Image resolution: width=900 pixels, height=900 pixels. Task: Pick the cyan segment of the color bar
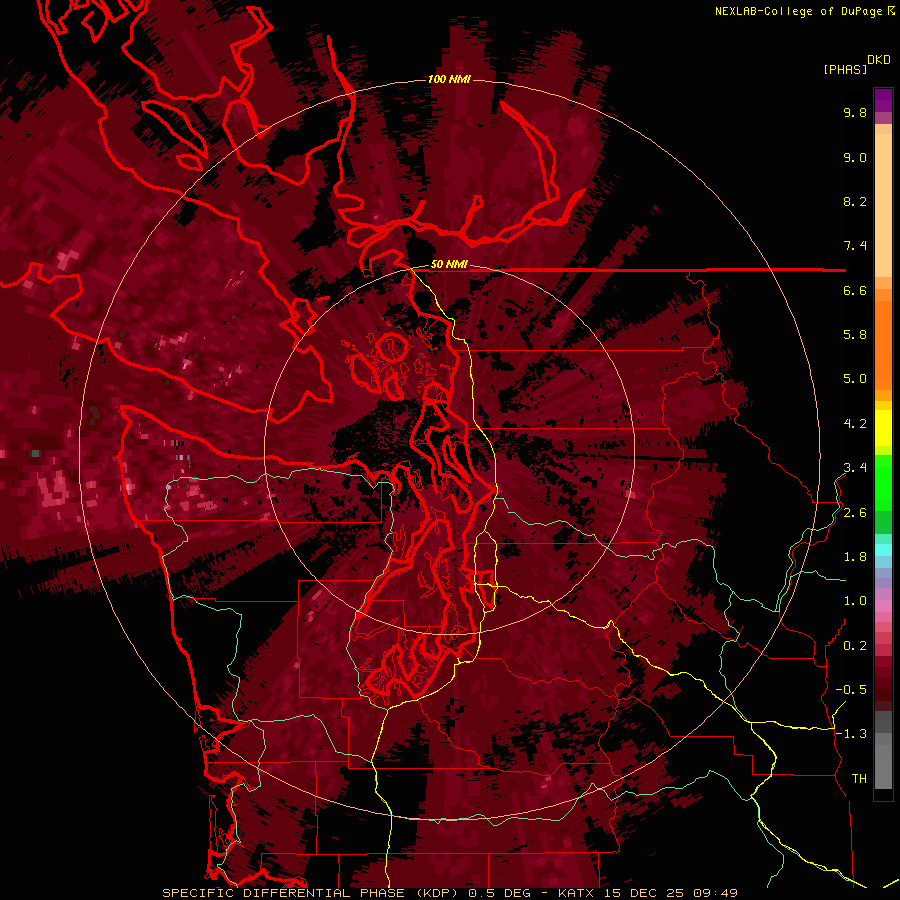(883, 550)
